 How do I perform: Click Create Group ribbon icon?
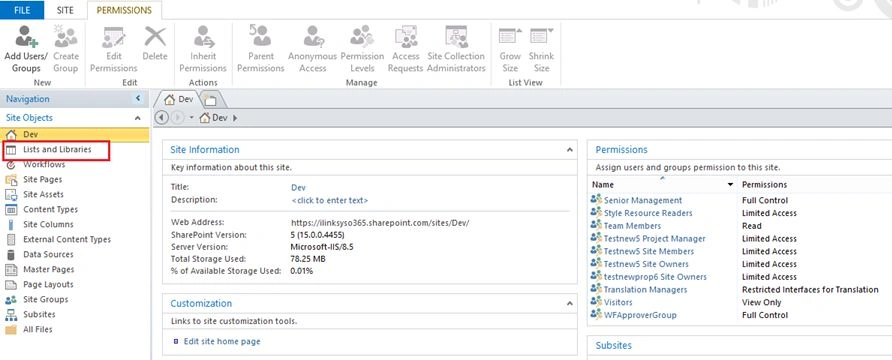(66, 49)
